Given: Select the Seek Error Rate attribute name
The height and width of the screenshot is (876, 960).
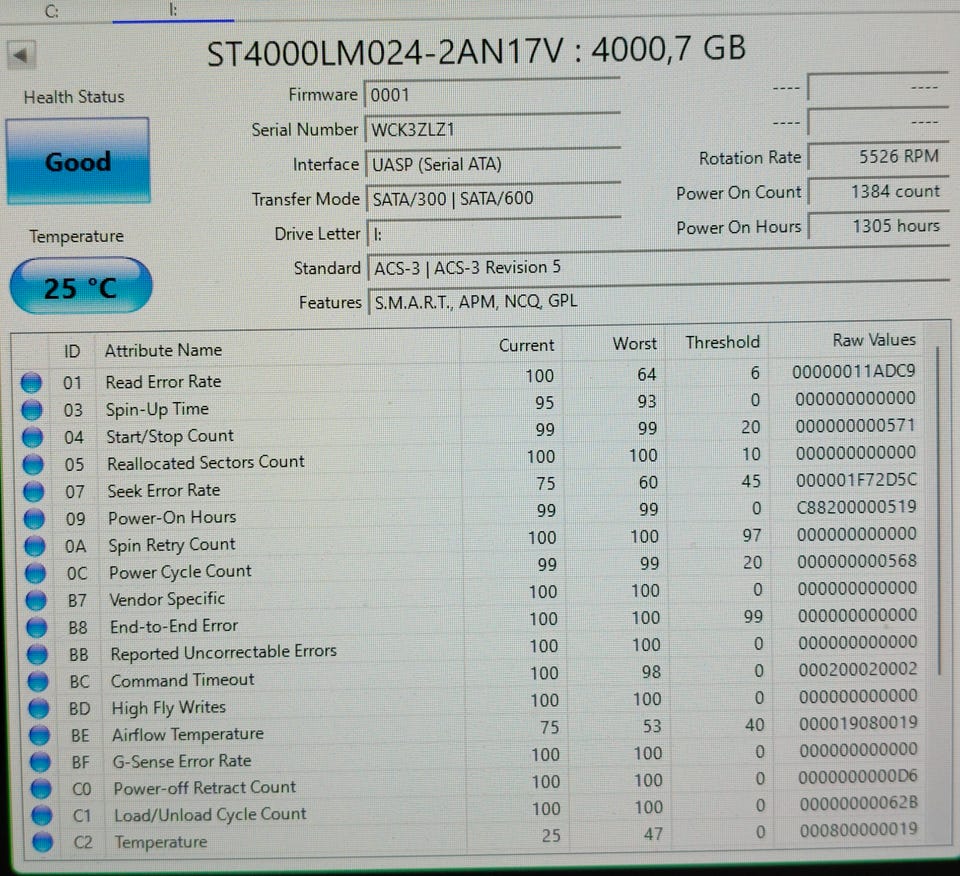Looking at the screenshot, I should 163,490.
